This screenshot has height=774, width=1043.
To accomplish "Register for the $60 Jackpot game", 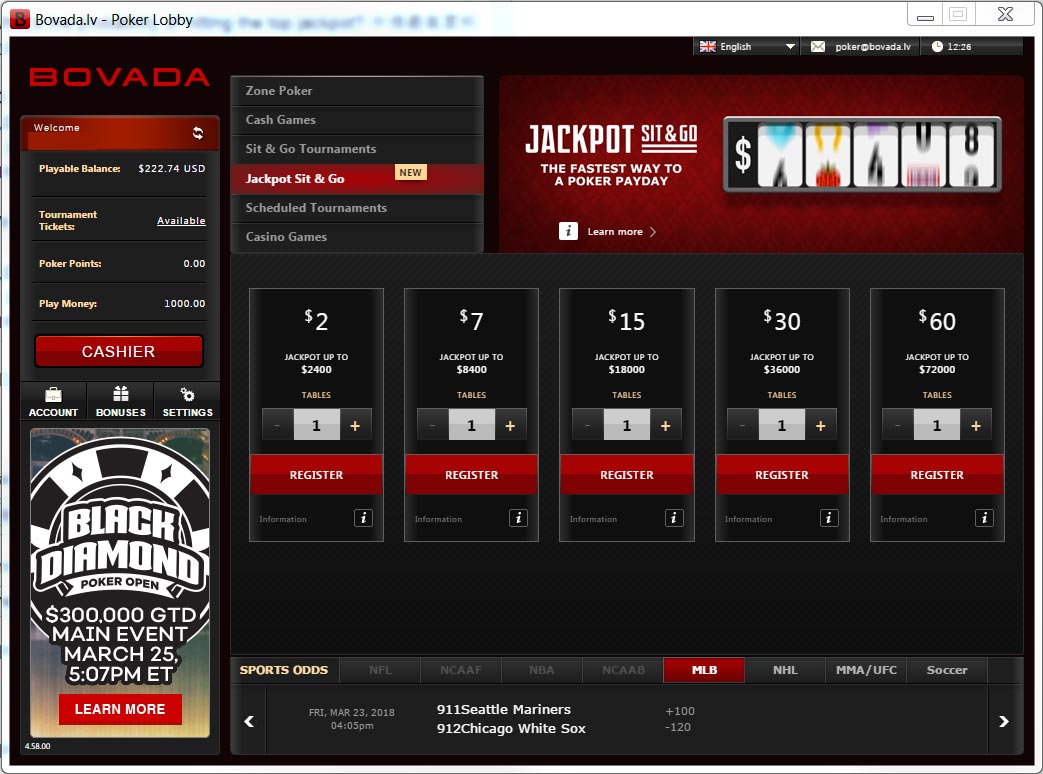I will pos(937,475).
